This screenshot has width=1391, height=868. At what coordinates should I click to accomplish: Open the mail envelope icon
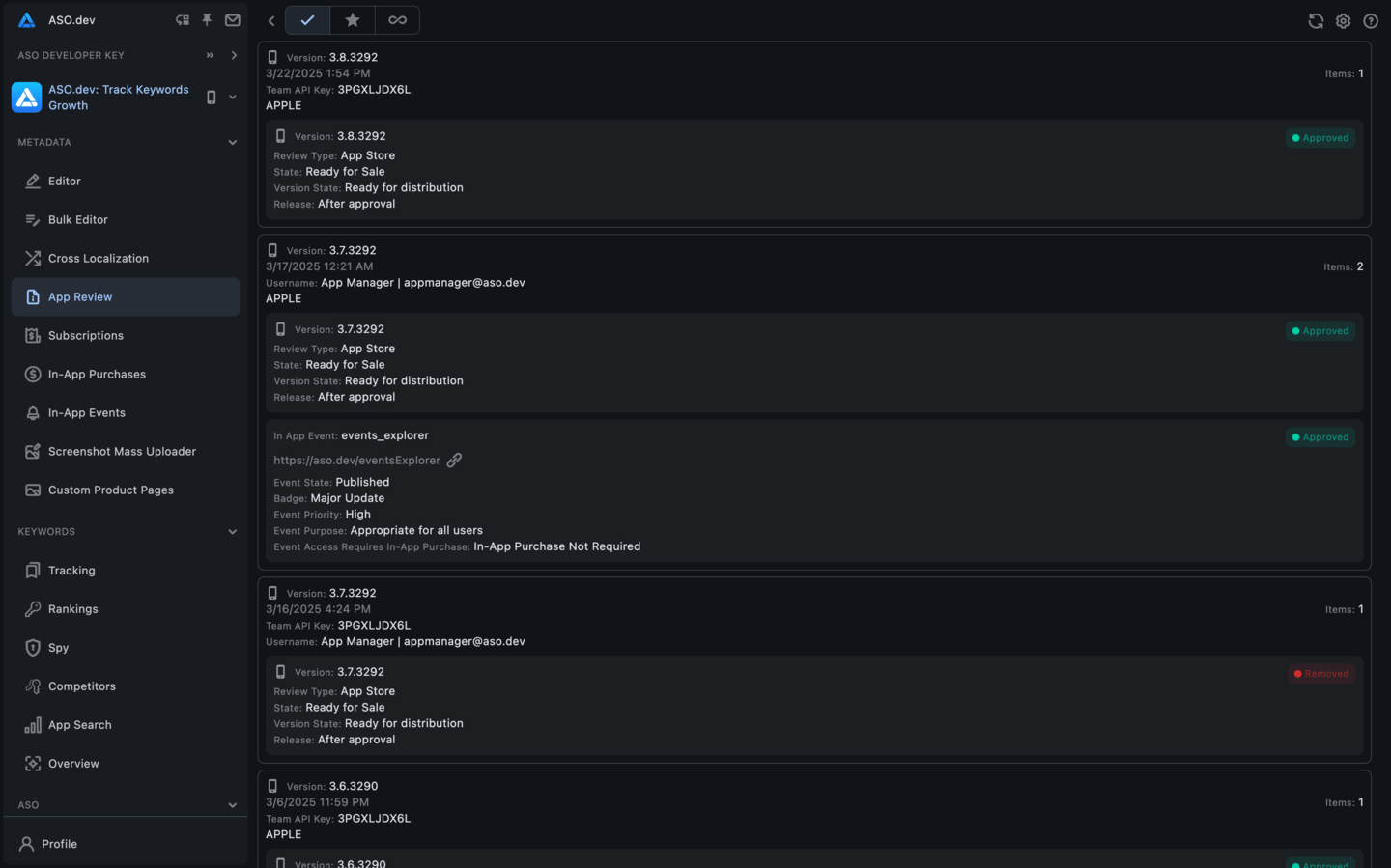[x=233, y=19]
